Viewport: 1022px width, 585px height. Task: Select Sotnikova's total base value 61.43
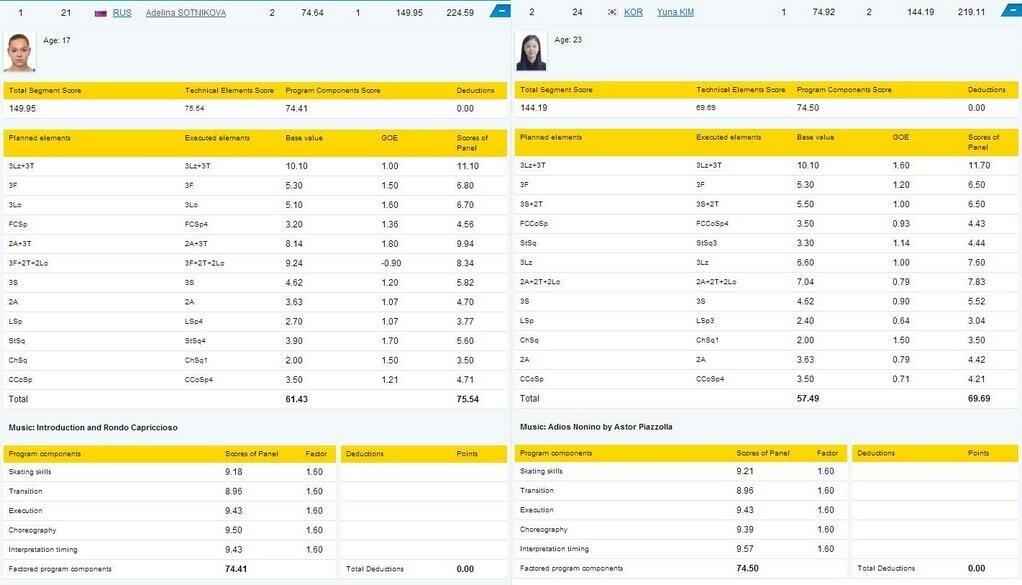pyautogui.click(x=297, y=399)
